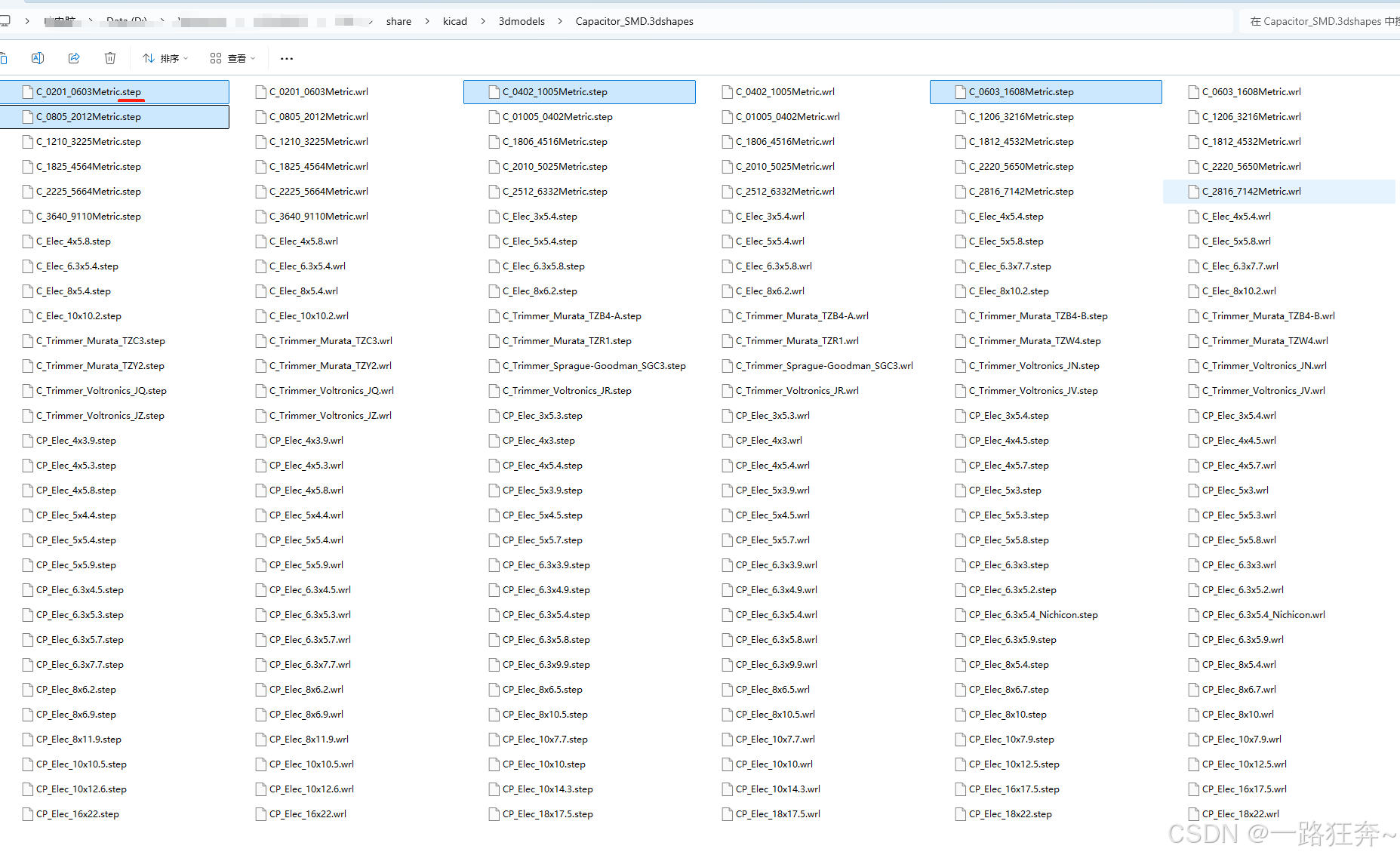Select file CP_Elec_5x5.9.wrl

pyautogui.click(x=306, y=565)
